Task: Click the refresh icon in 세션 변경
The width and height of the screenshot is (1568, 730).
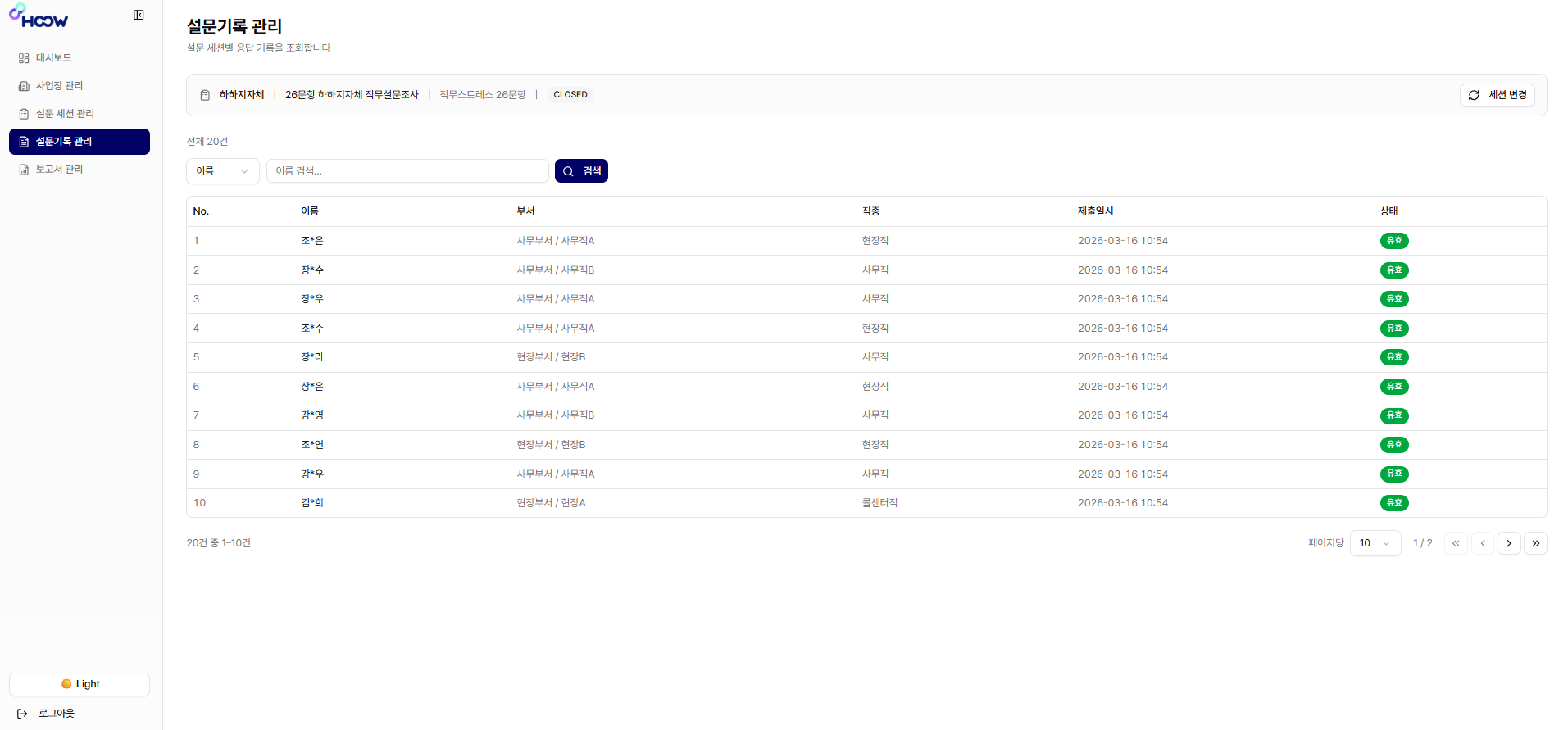Action: [x=1474, y=95]
